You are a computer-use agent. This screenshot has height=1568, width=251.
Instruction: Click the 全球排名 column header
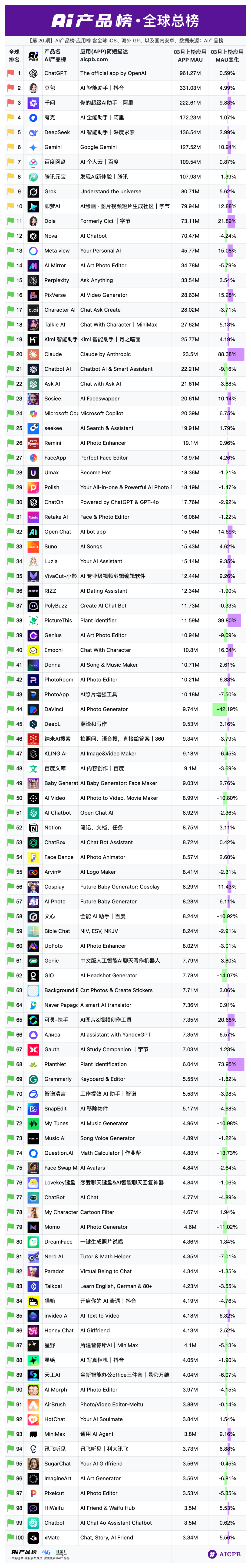[14, 56]
